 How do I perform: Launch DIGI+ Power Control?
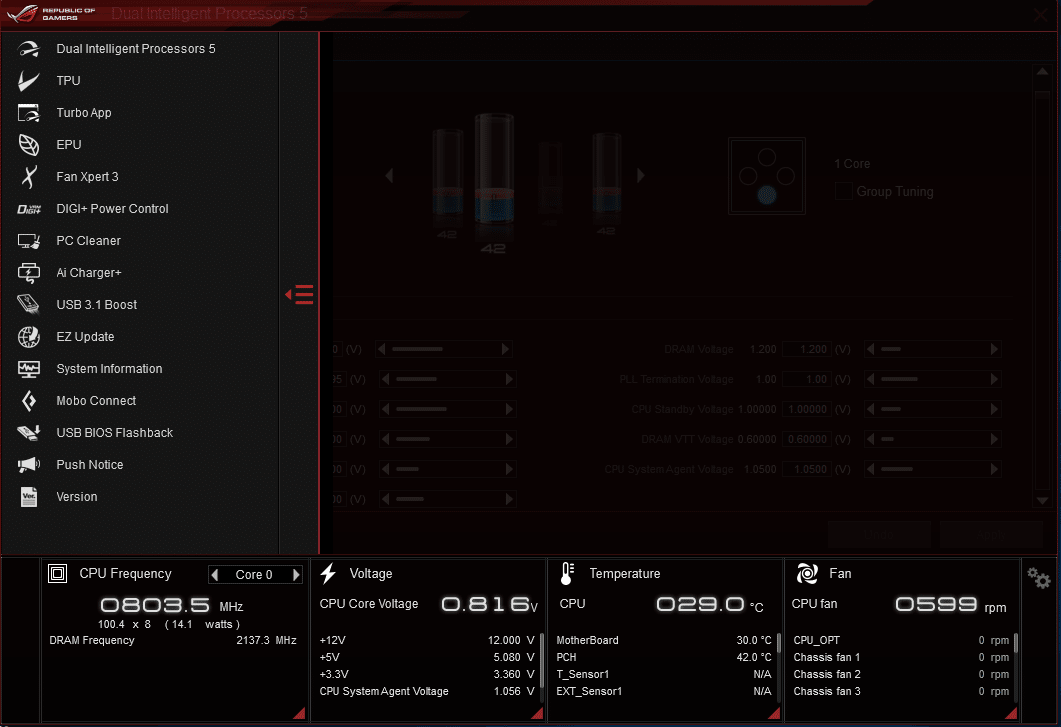coord(113,208)
